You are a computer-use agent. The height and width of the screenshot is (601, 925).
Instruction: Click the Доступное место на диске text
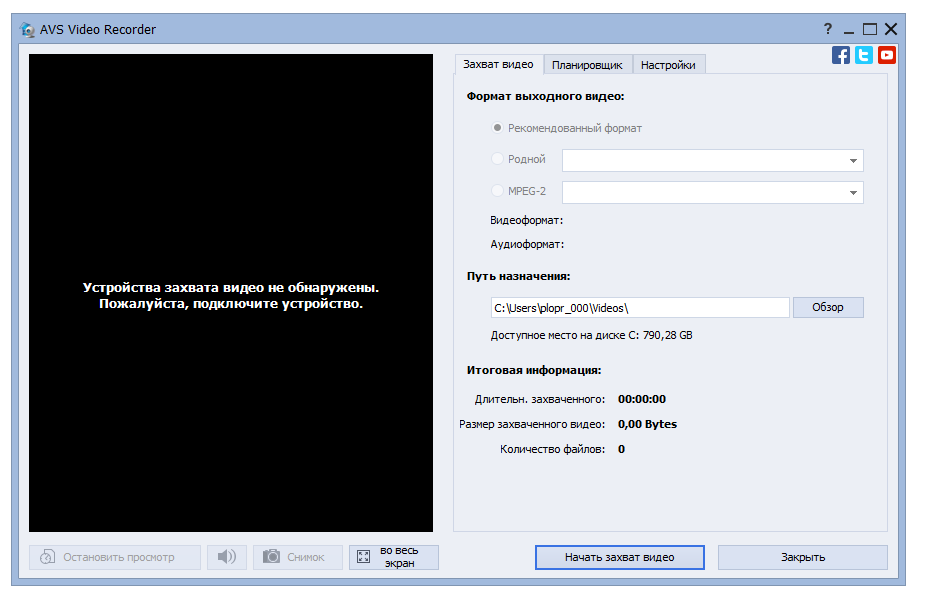[x=592, y=335]
